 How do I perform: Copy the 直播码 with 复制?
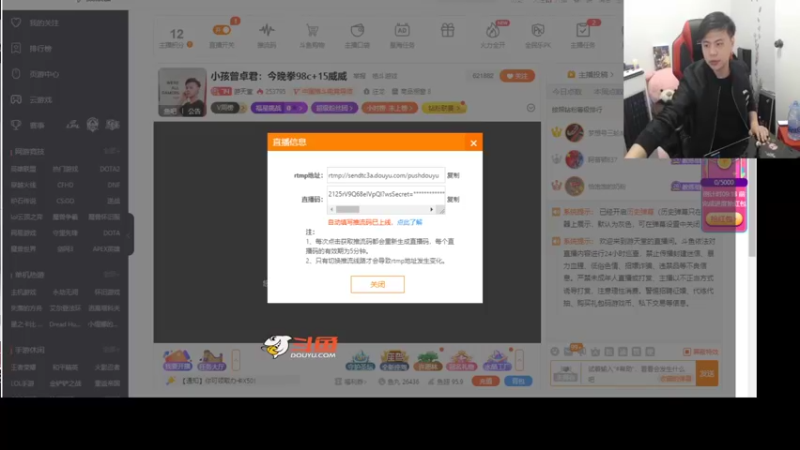[453, 199]
